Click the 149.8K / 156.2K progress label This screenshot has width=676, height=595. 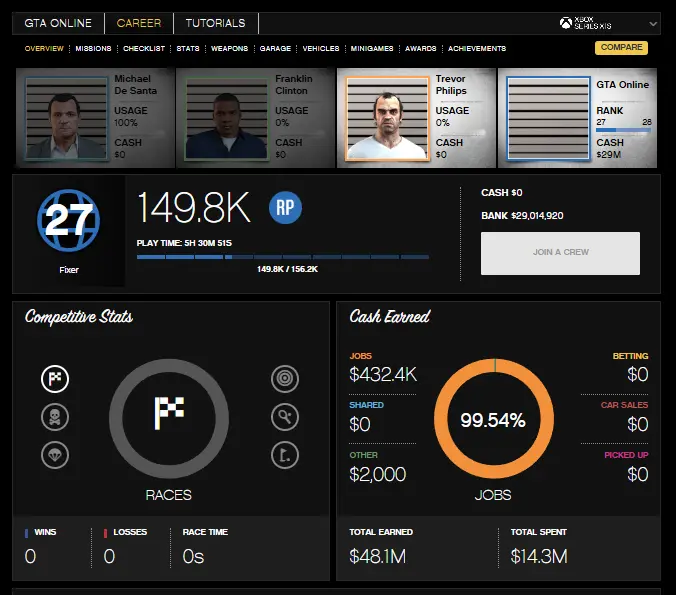[x=287, y=269]
